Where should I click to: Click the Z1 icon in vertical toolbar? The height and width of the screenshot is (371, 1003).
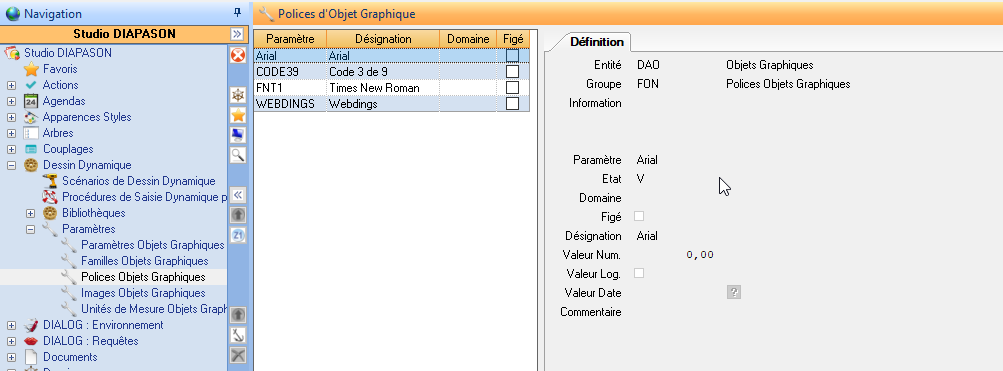point(238,235)
